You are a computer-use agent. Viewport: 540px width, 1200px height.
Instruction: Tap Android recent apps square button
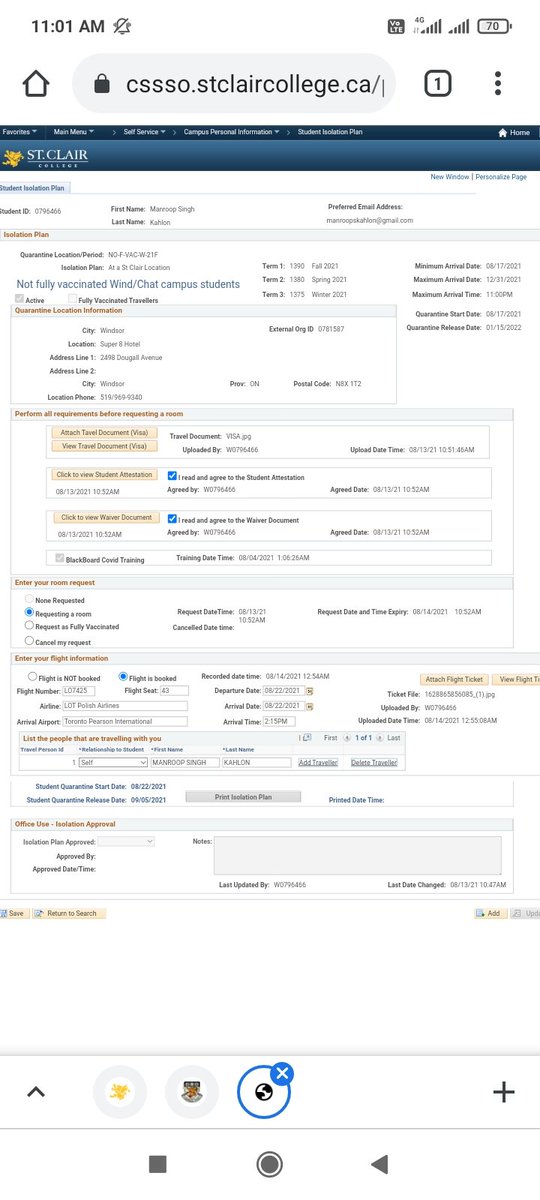[x=157, y=1164]
